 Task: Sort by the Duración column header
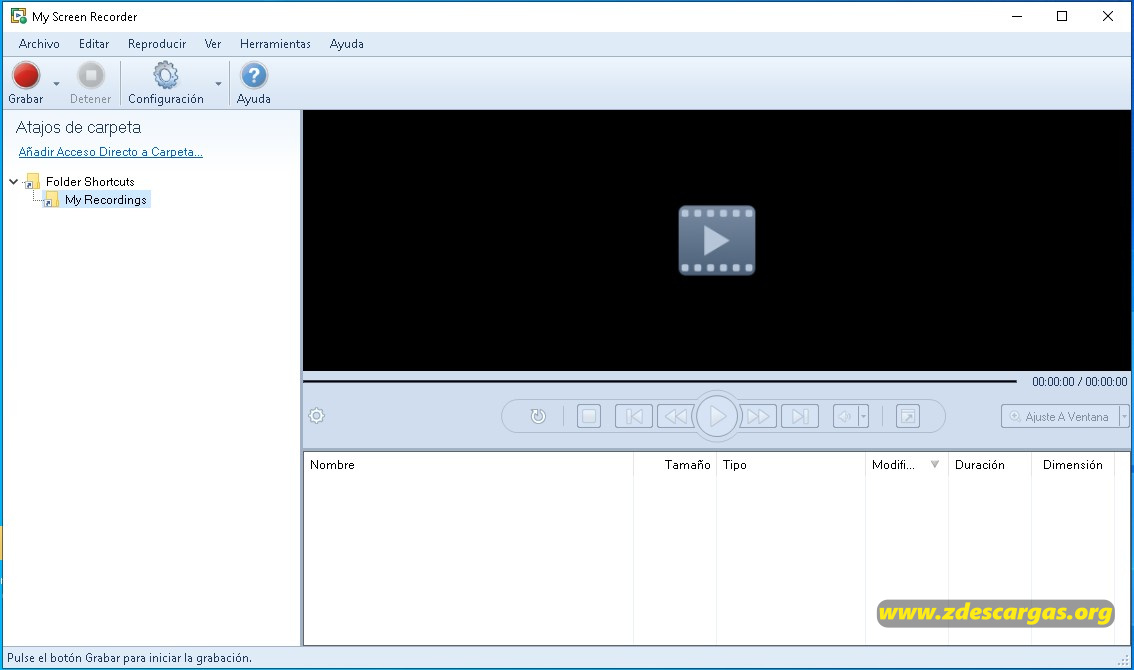tap(989, 465)
